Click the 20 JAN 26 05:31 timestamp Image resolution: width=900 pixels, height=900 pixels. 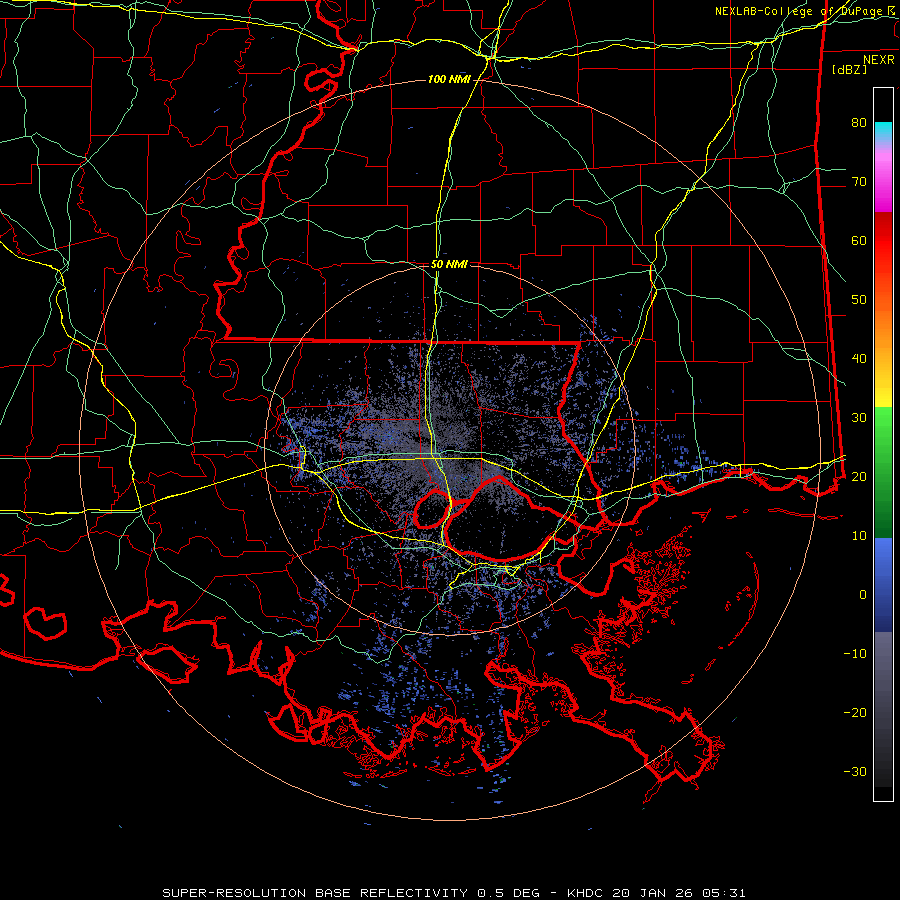click(679, 893)
